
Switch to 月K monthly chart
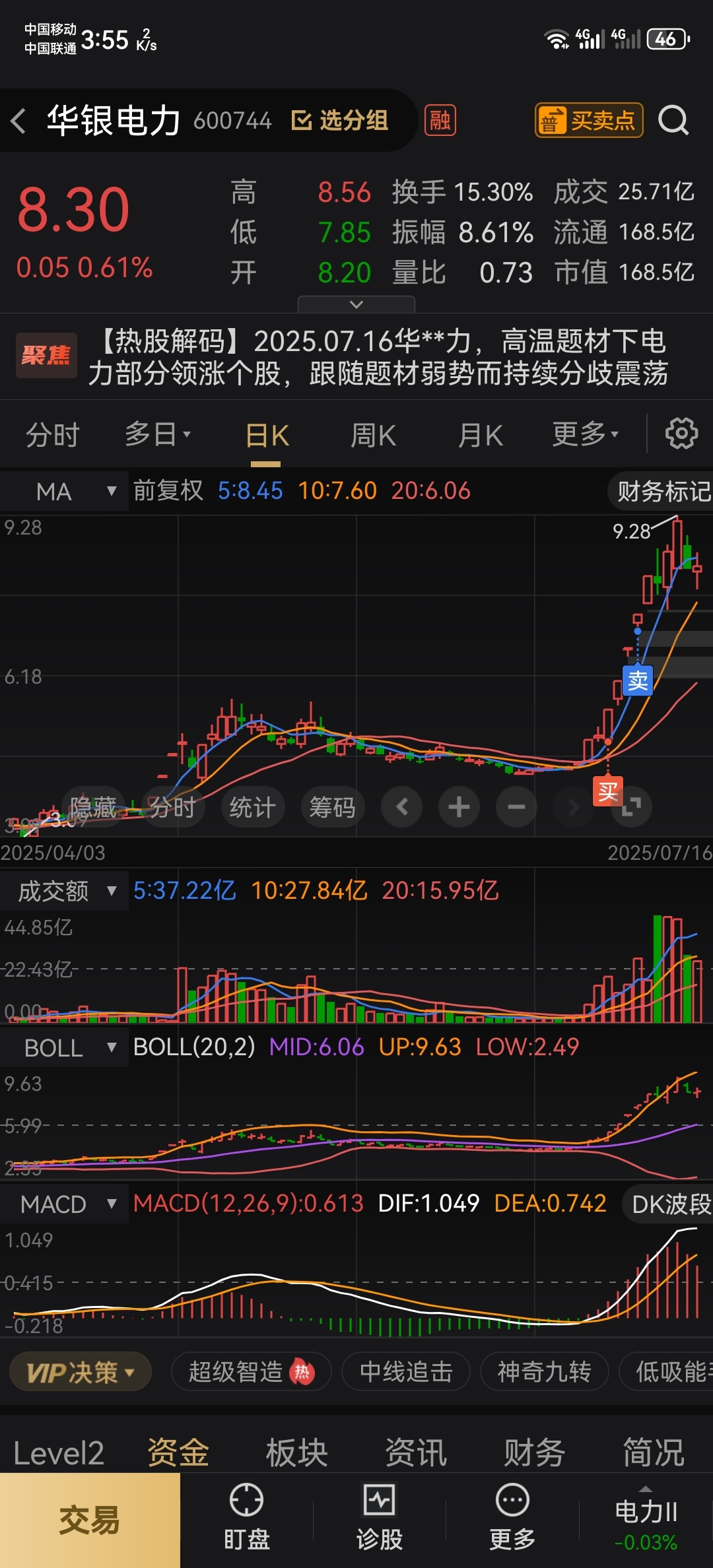[x=480, y=436]
